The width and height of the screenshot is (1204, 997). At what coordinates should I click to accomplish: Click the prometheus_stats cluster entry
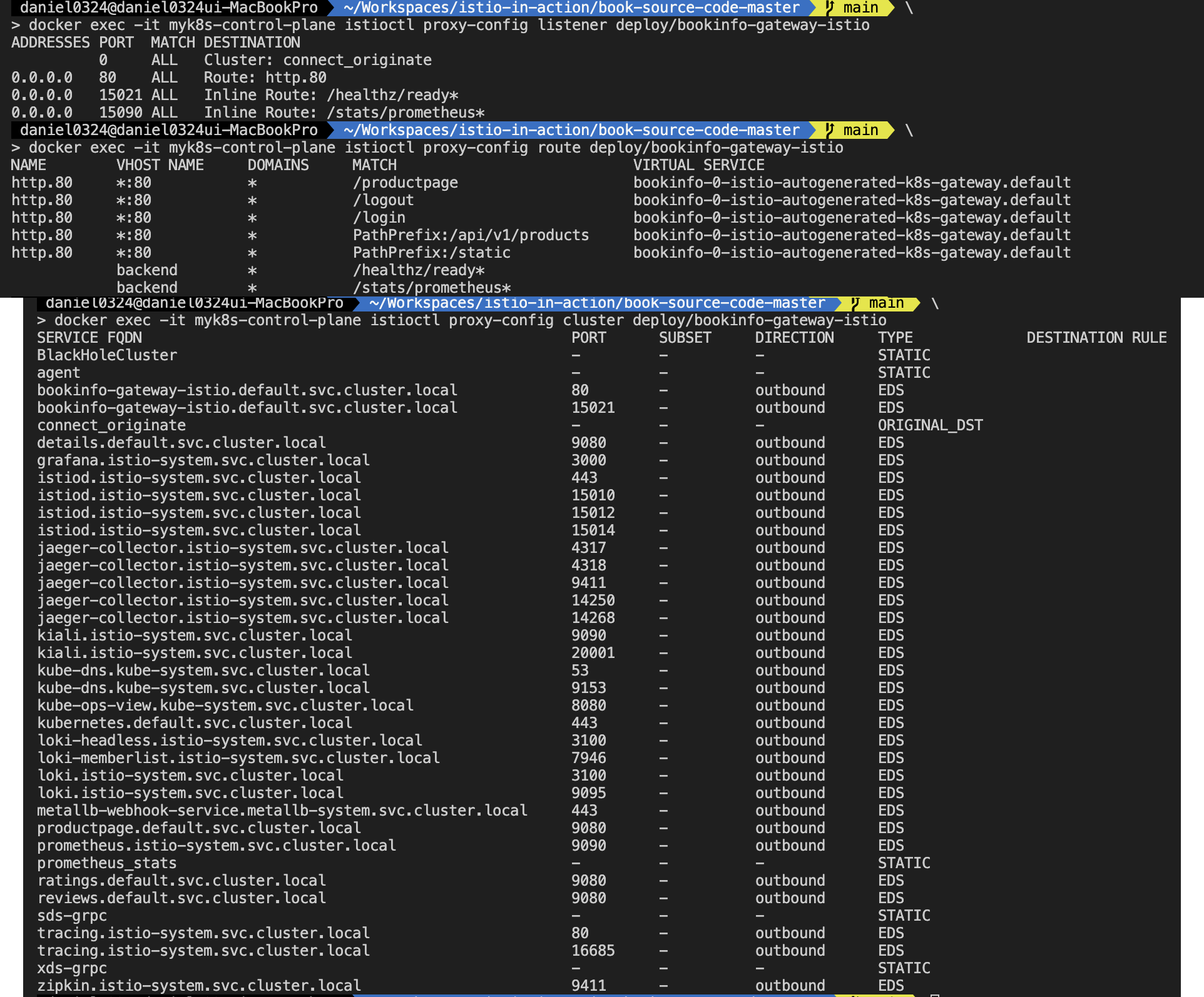tap(106, 863)
